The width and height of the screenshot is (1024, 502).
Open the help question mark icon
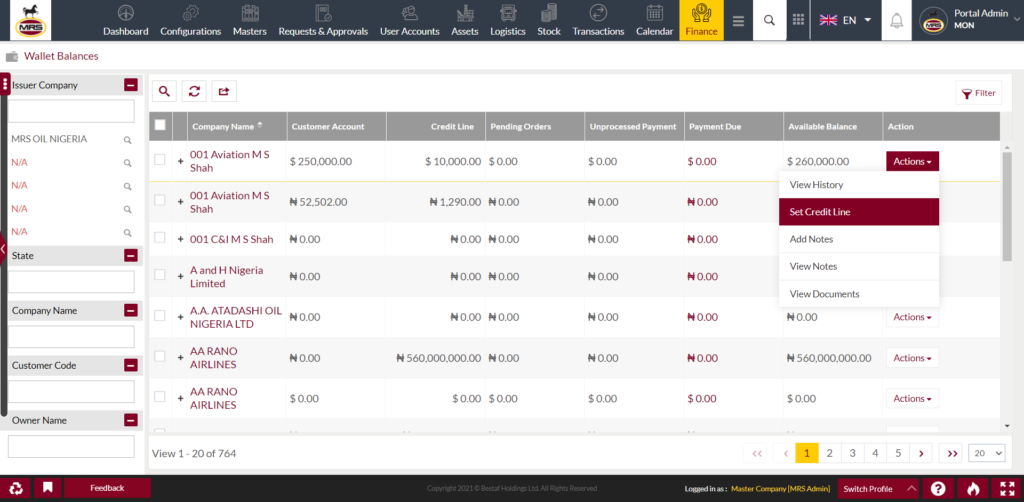pyautogui.click(x=938, y=488)
